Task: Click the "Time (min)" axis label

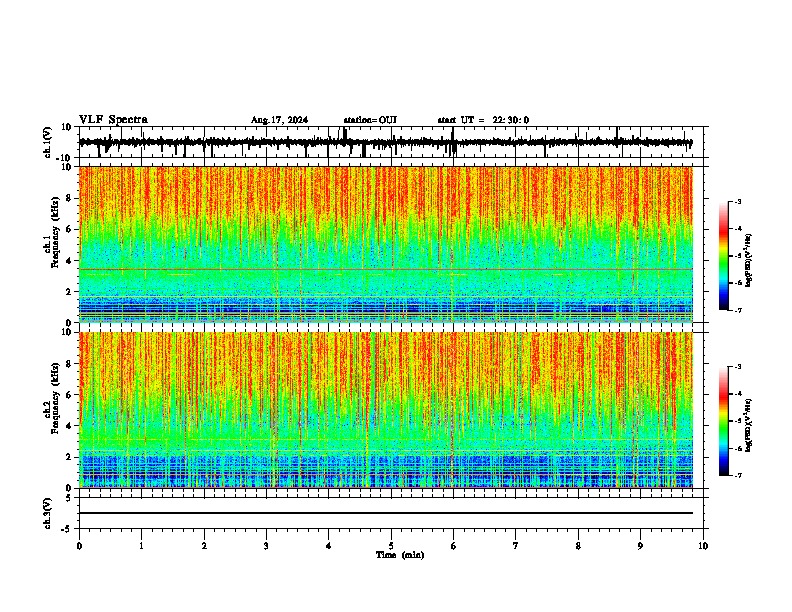Action: (x=400, y=555)
